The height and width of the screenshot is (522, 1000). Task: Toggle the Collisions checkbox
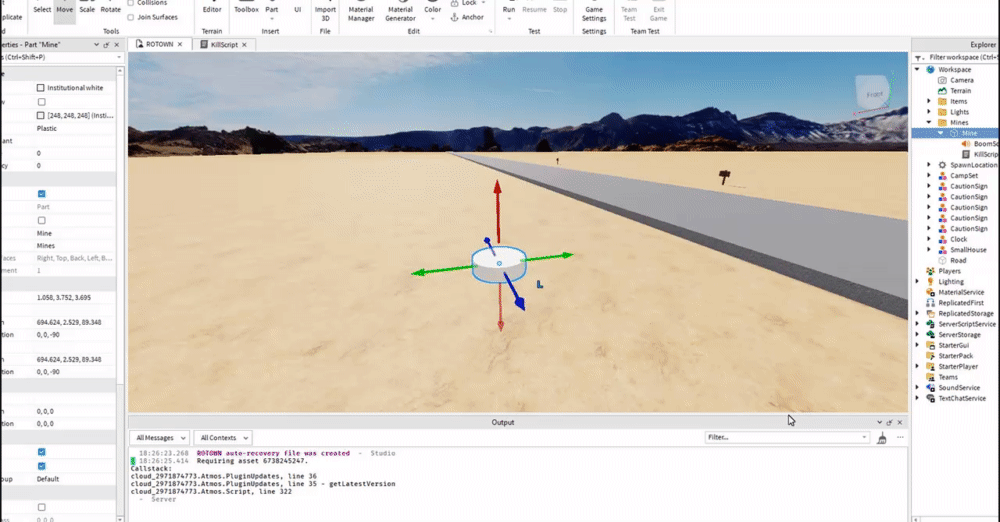pyautogui.click(x=131, y=3)
